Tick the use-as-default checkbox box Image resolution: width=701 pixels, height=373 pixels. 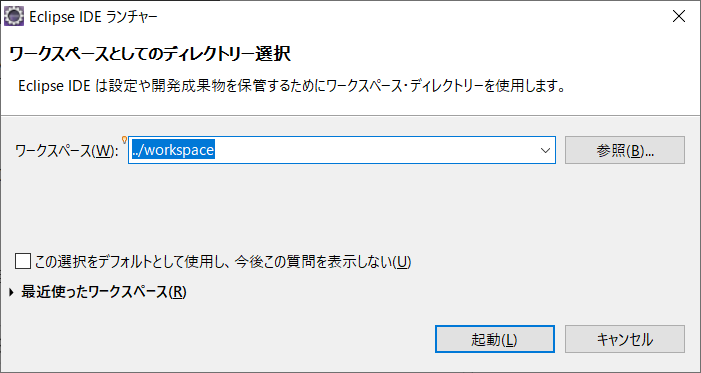22,261
